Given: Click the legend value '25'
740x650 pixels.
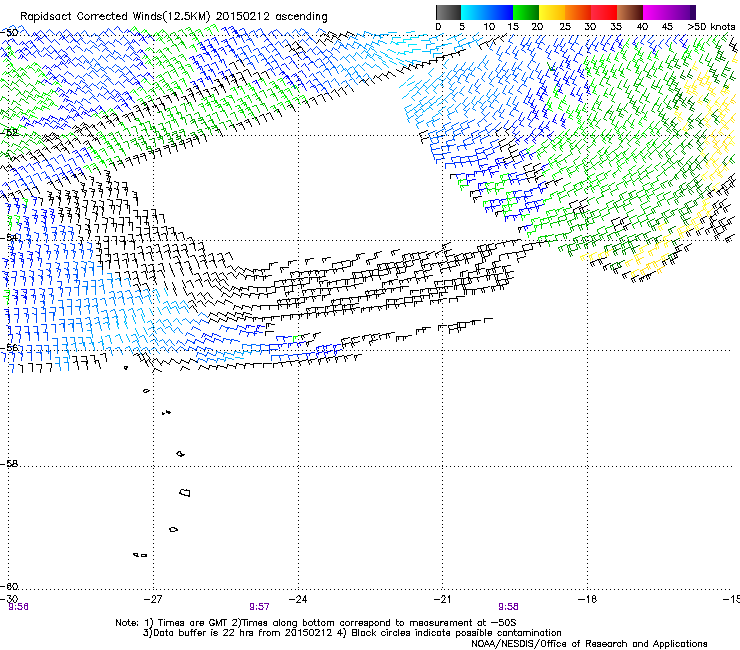Looking at the screenshot, I should (x=565, y=27).
